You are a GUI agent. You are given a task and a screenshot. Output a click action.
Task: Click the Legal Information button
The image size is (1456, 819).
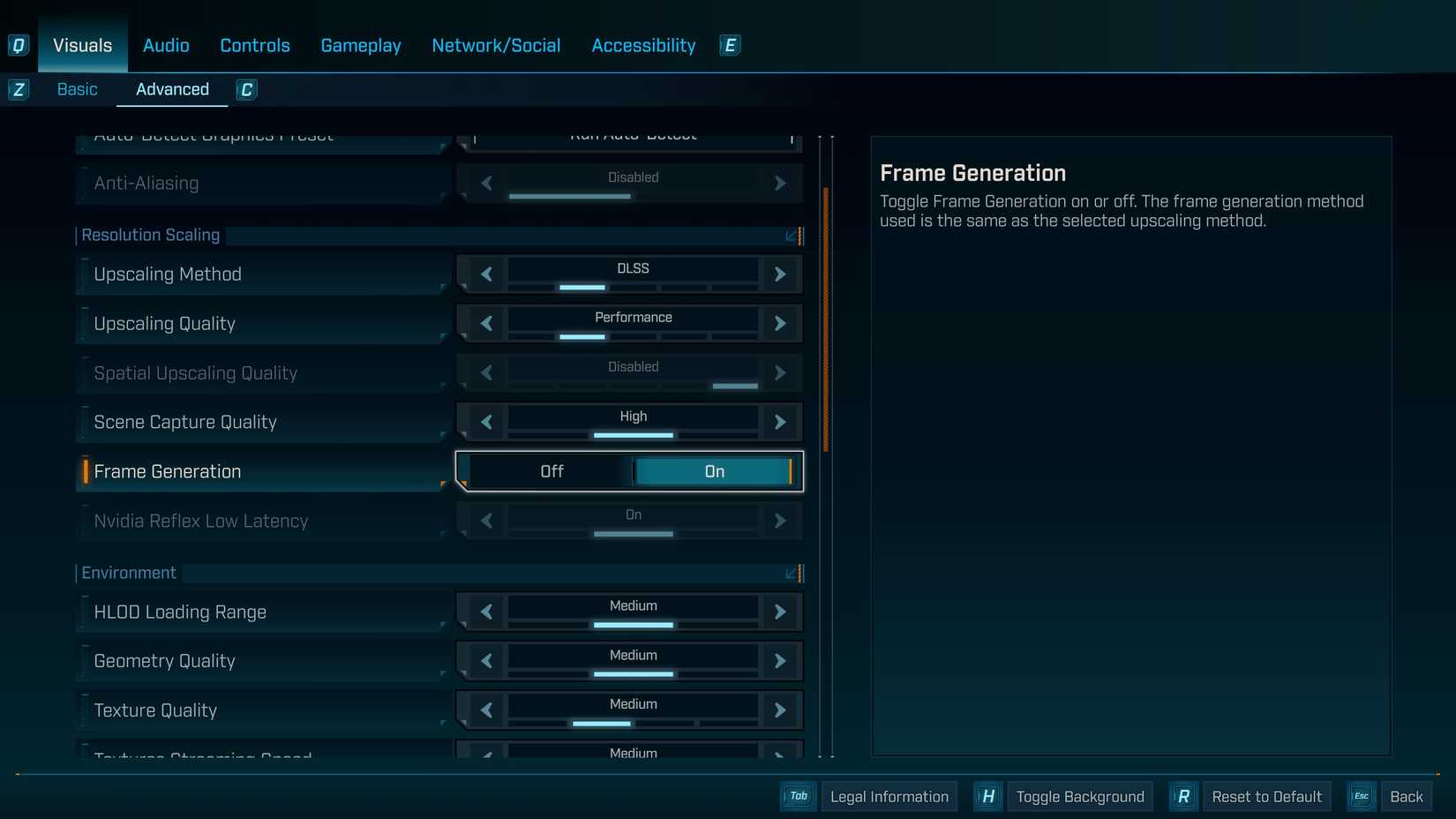point(889,796)
